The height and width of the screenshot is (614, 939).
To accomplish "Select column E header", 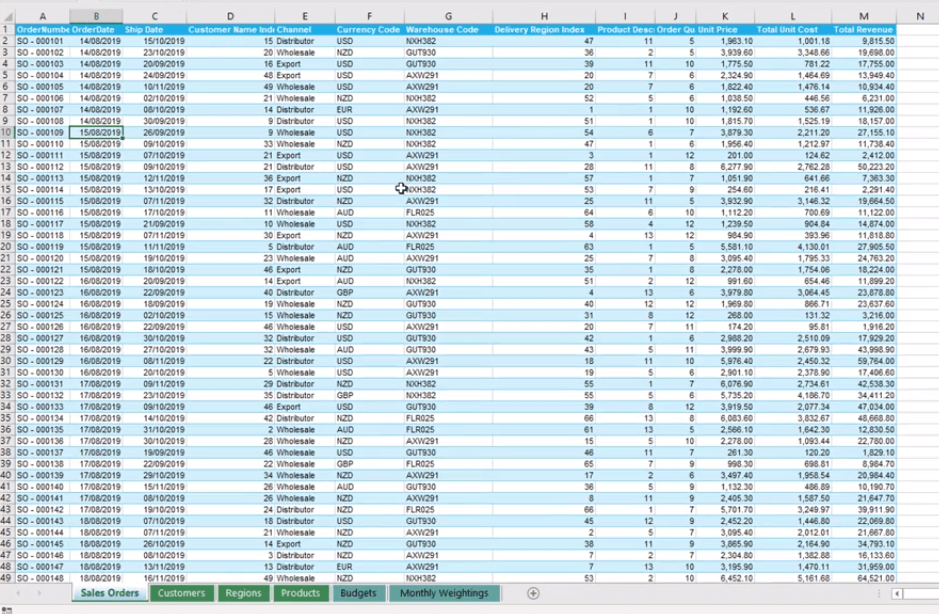I will pyautogui.click(x=305, y=16).
